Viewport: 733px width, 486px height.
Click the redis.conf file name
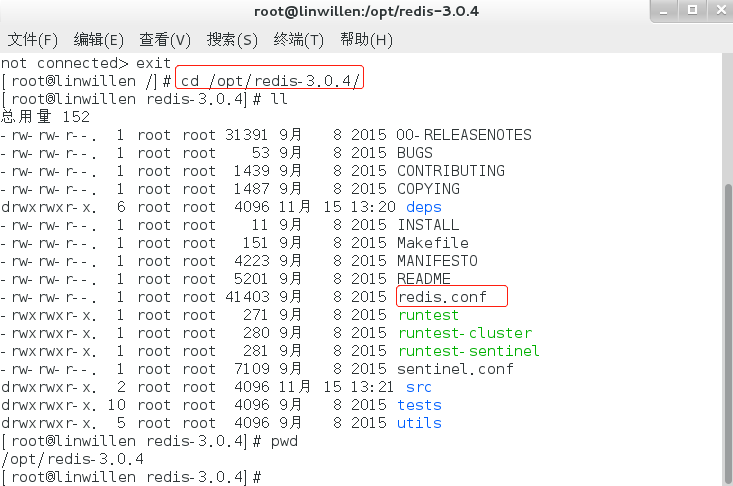click(x=442, y=297)
